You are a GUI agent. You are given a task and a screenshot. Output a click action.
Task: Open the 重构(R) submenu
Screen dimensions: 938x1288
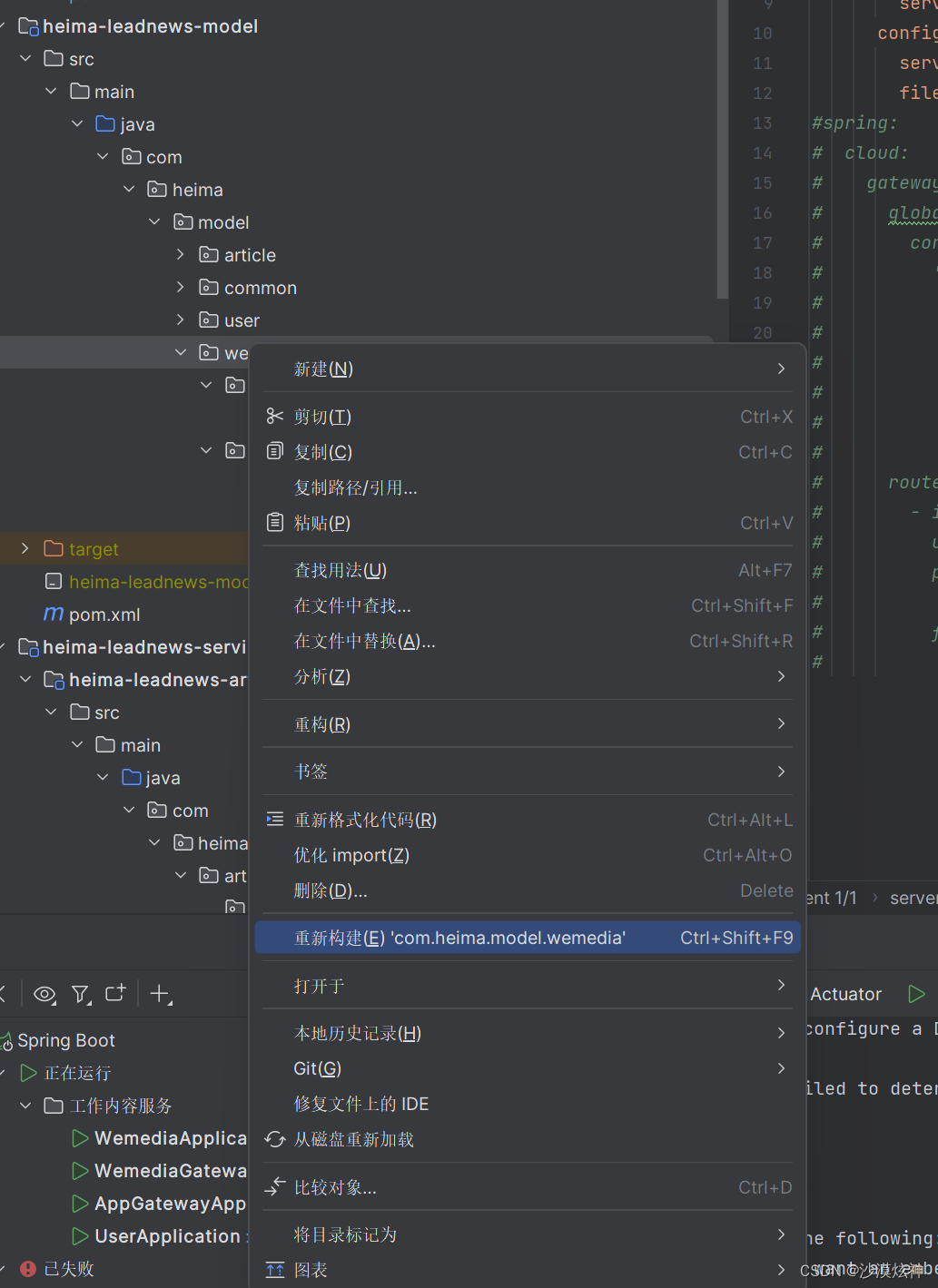pyautogui.click(x=321, y=723)
